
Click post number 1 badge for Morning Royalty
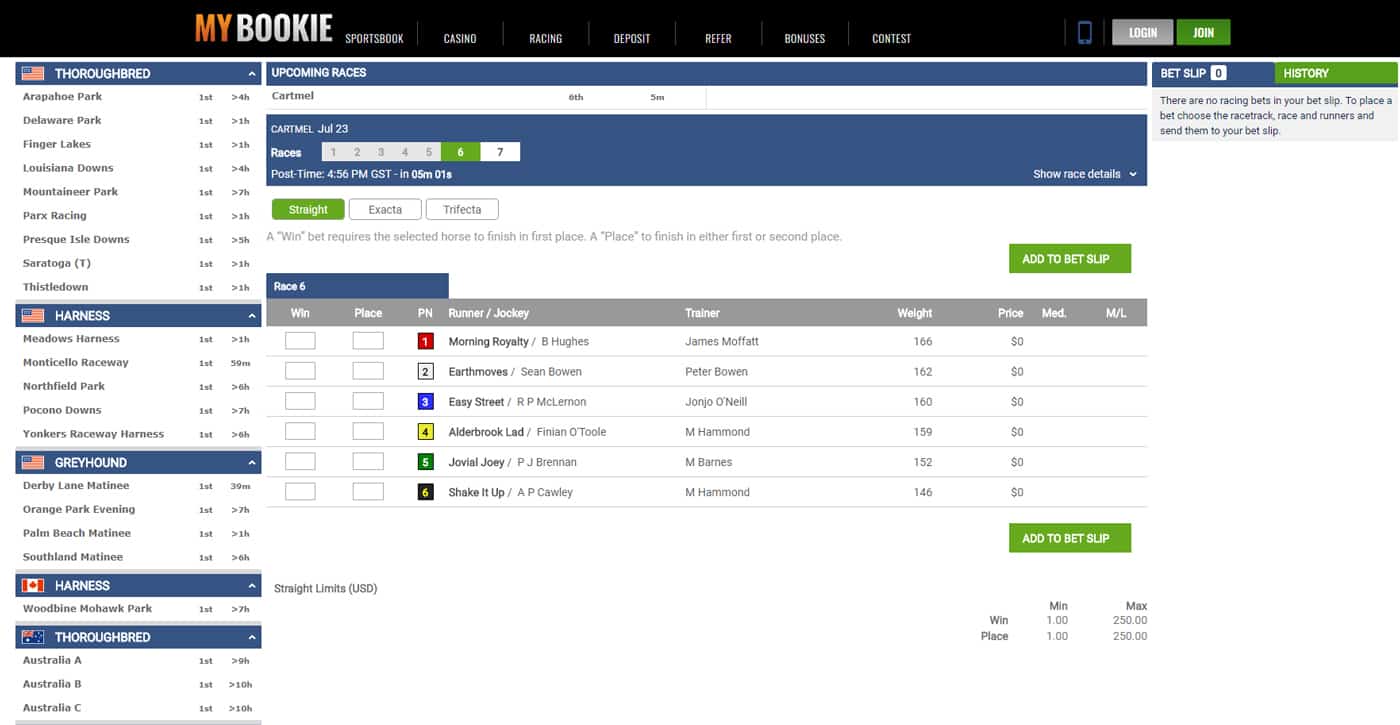425,341
